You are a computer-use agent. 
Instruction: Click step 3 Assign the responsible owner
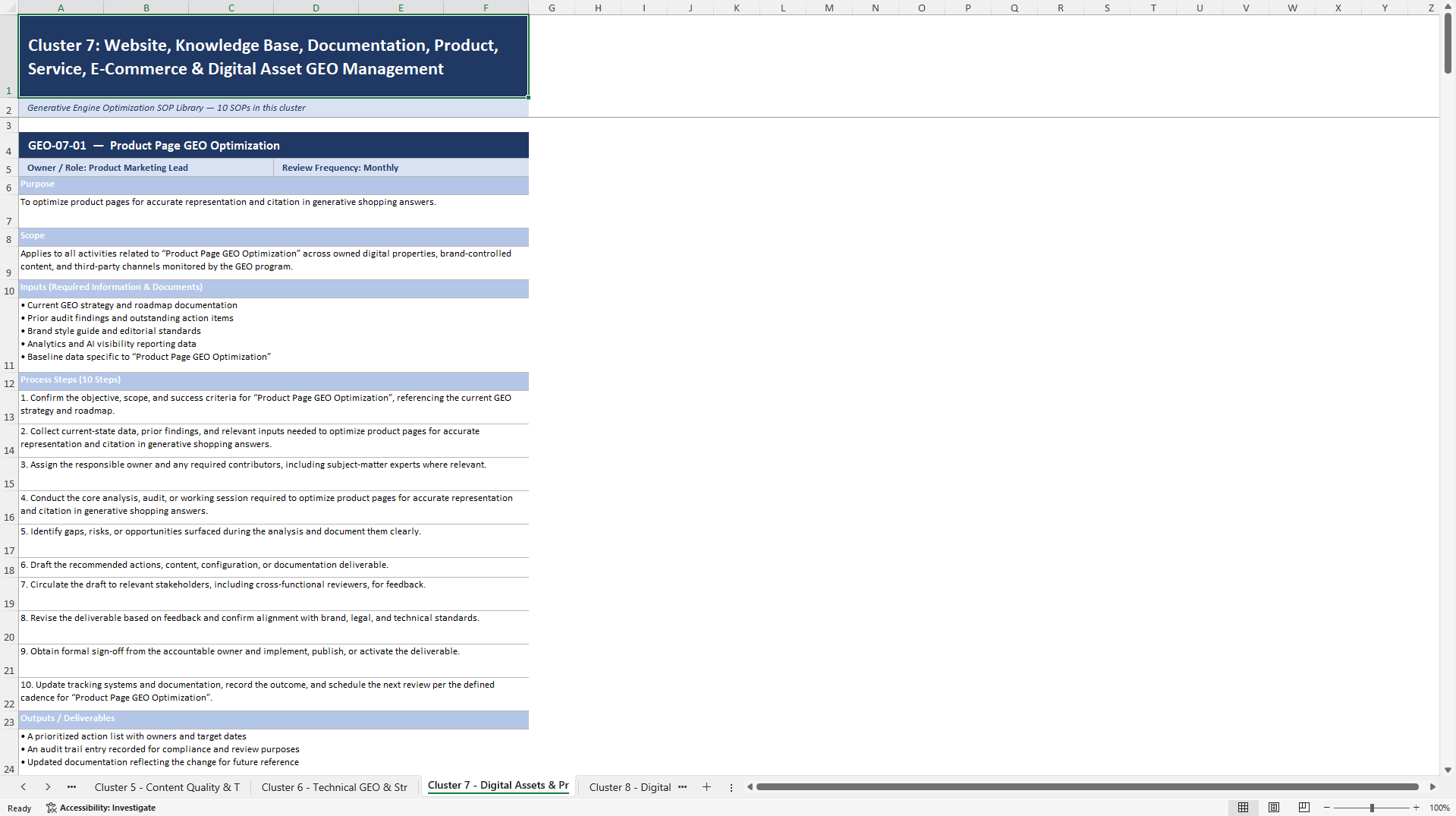[x=273, y=474]
